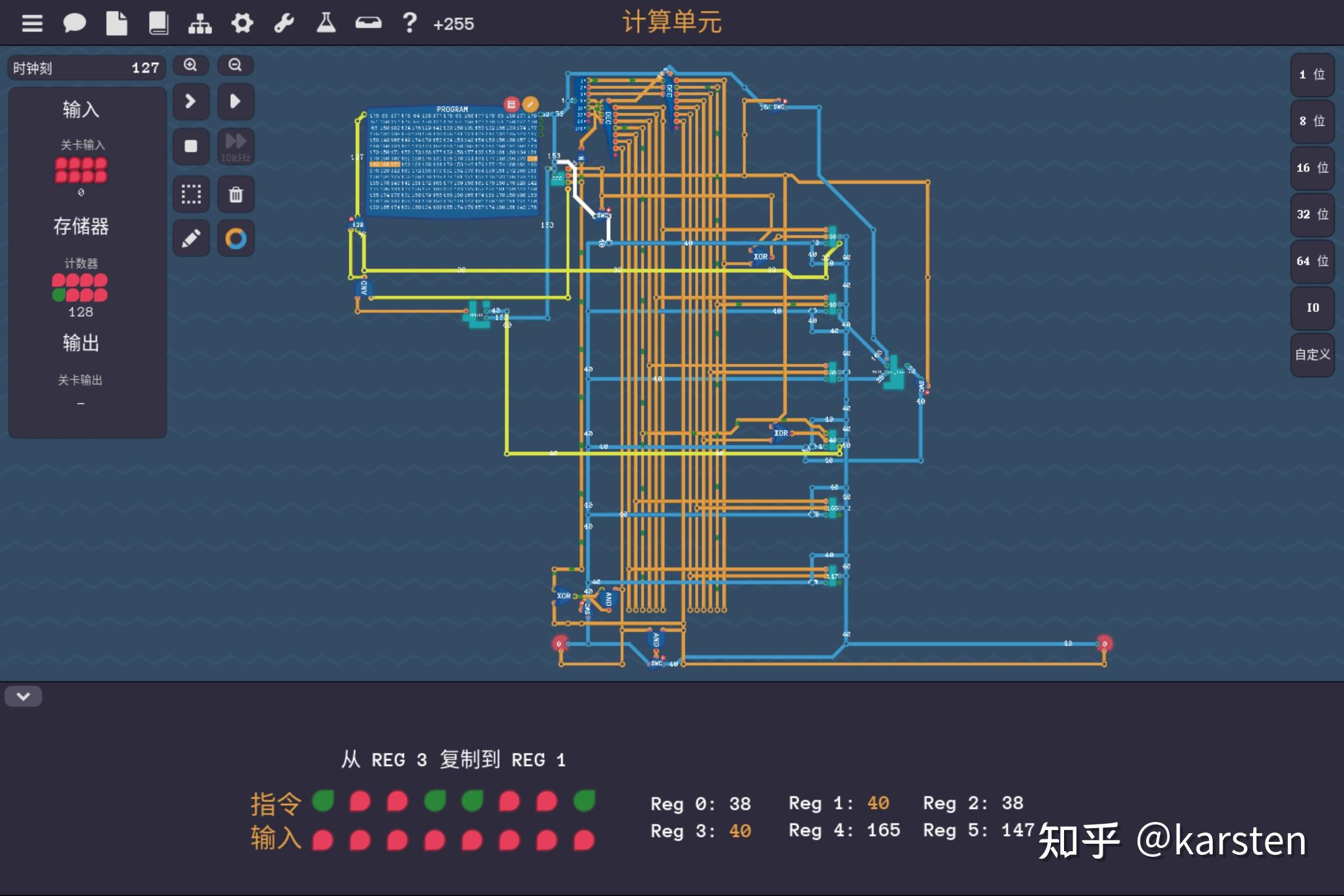Select the 32 位 component category
Viewport: 1344px width, 896px height.
(x=1312, y=215)
